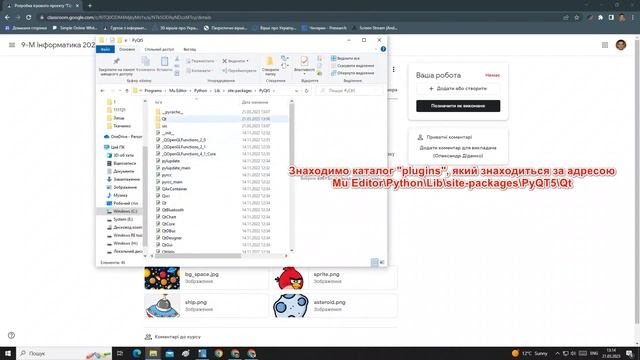
Task: Refresh the Explorer address bar location
Action: 307,91
